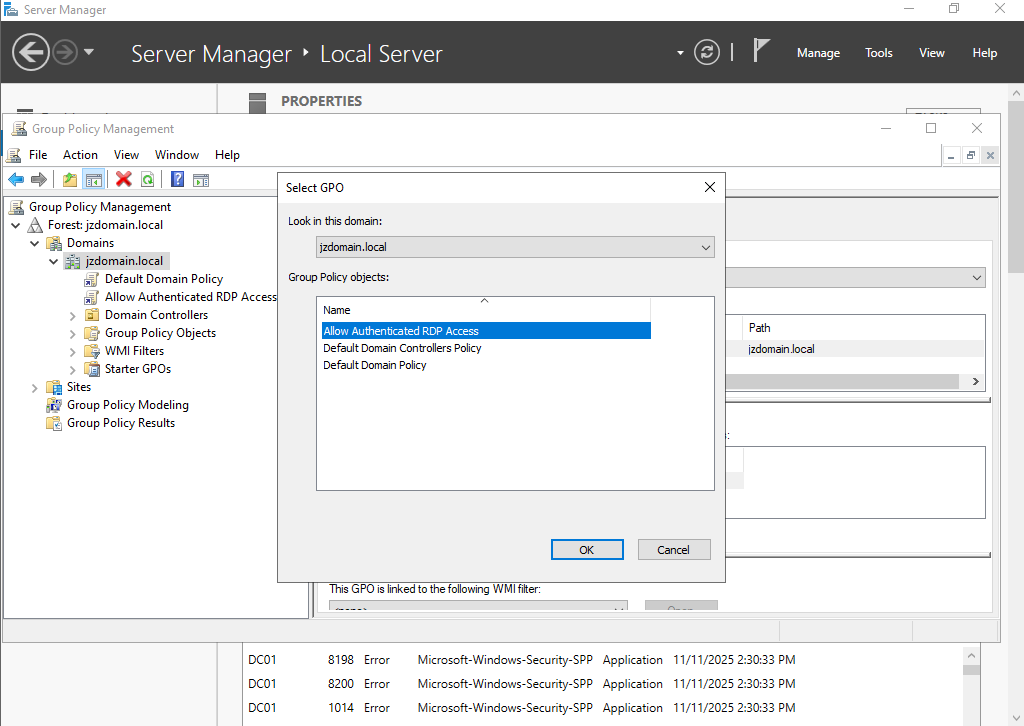The height and width of the screenshot is (726, 1024).
Task: Click the red Delete X icon in the toolbar
Action: pos(122,179)
